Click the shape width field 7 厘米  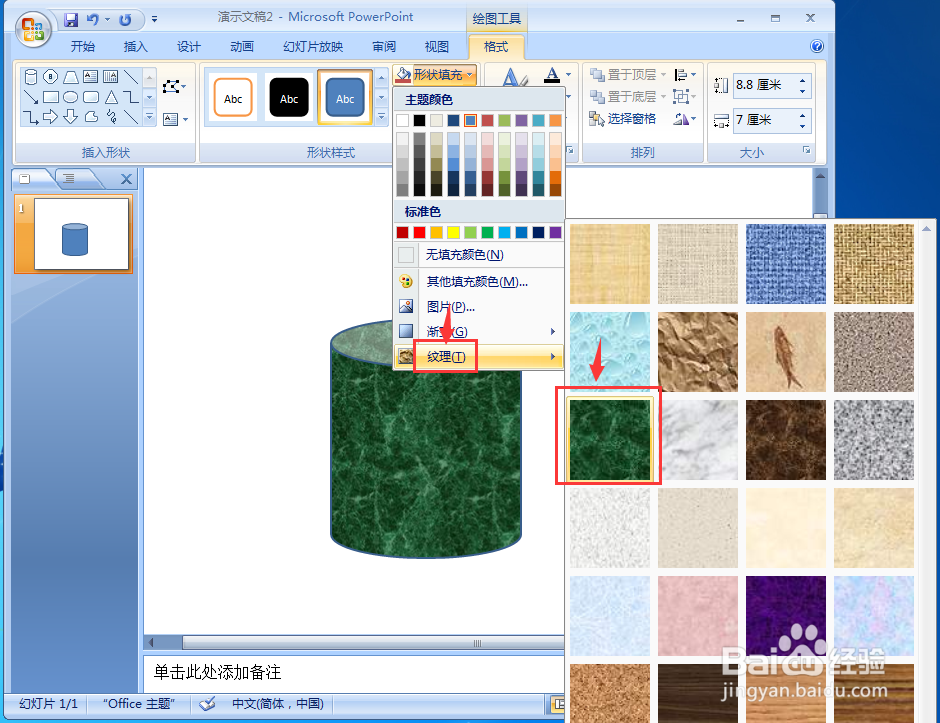tap(764, 120)
